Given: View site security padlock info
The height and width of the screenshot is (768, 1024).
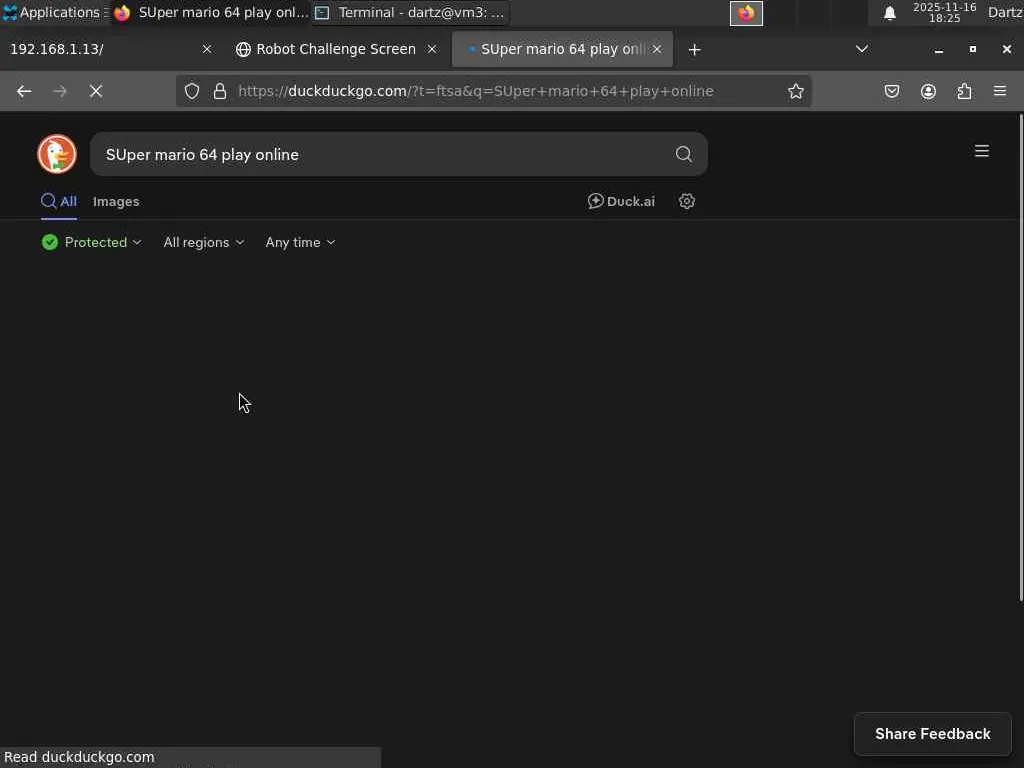Looking at the screenshot, I should coord(220,91).
